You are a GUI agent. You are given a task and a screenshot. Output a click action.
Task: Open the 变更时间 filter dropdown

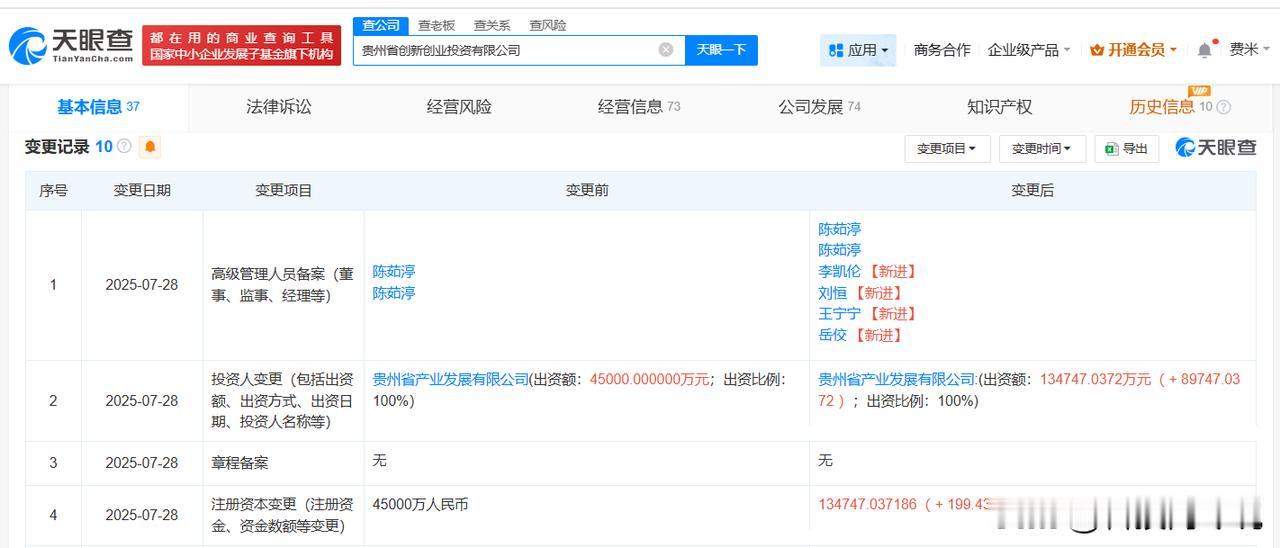(1041, 148)
